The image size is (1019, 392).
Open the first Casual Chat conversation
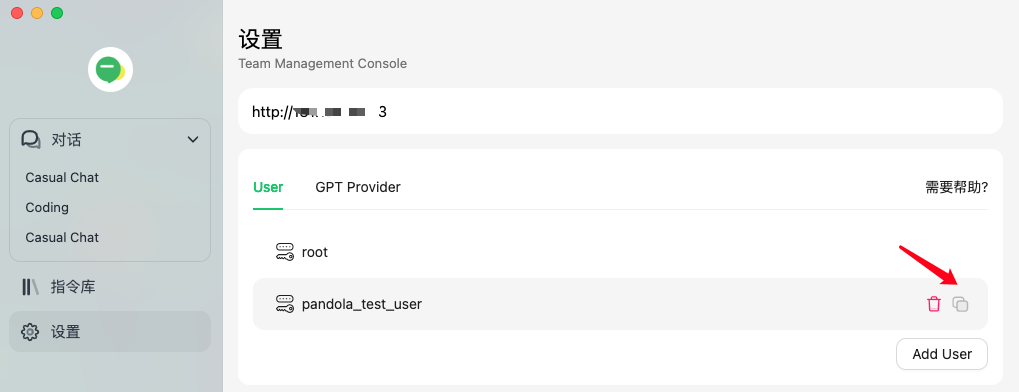pos(62,177)
